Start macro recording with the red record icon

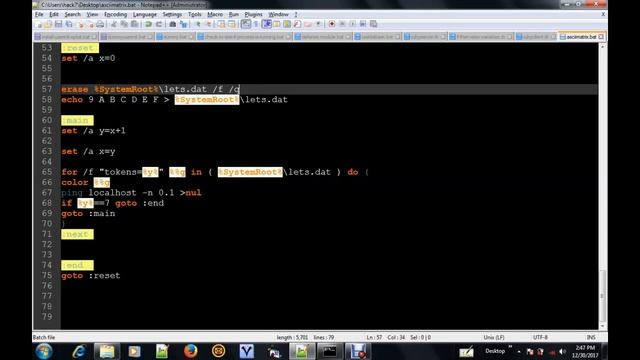[x=332, y=24]
